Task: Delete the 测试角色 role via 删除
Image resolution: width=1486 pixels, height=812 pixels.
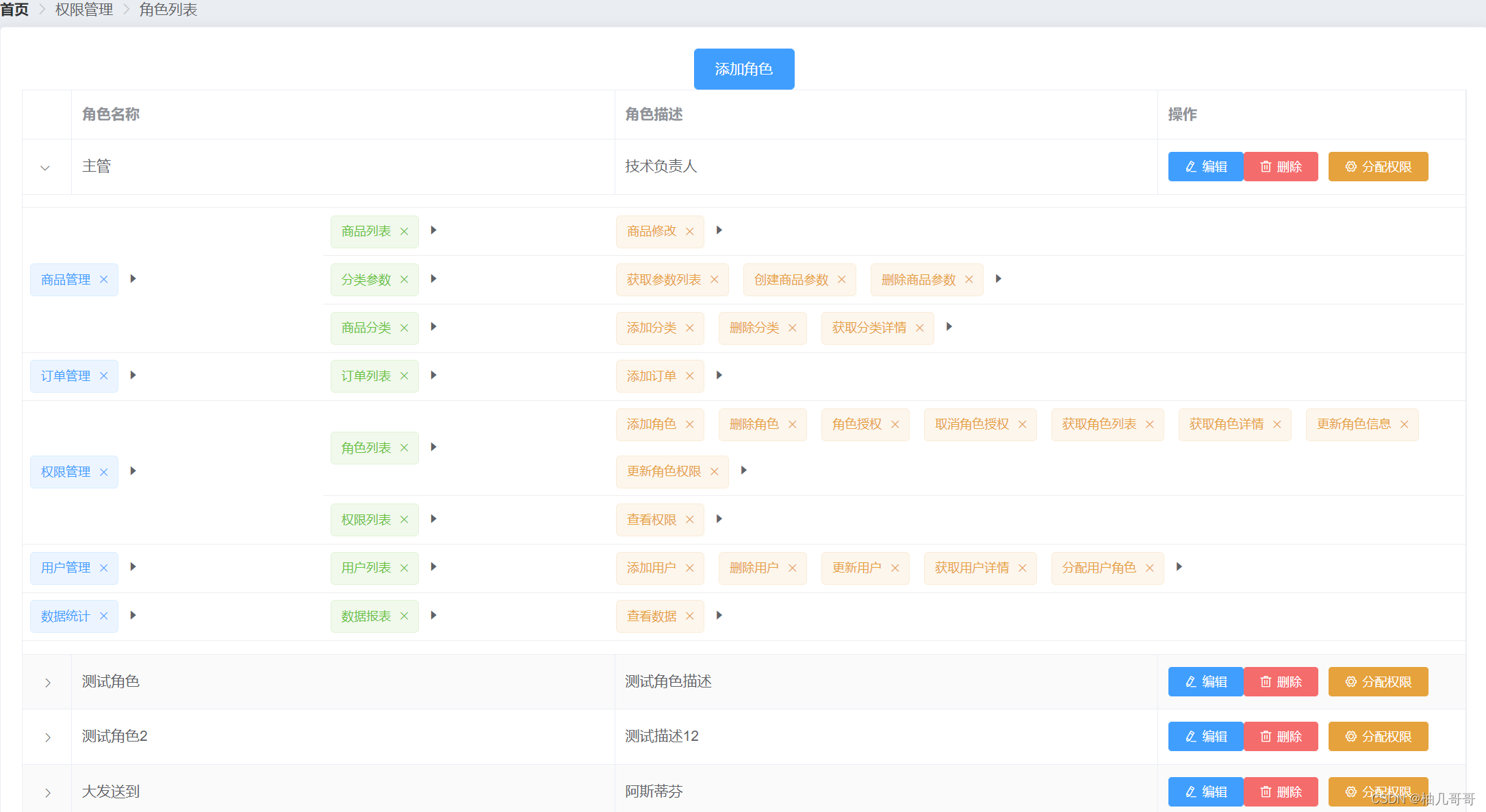Action: pos(1281,682)
